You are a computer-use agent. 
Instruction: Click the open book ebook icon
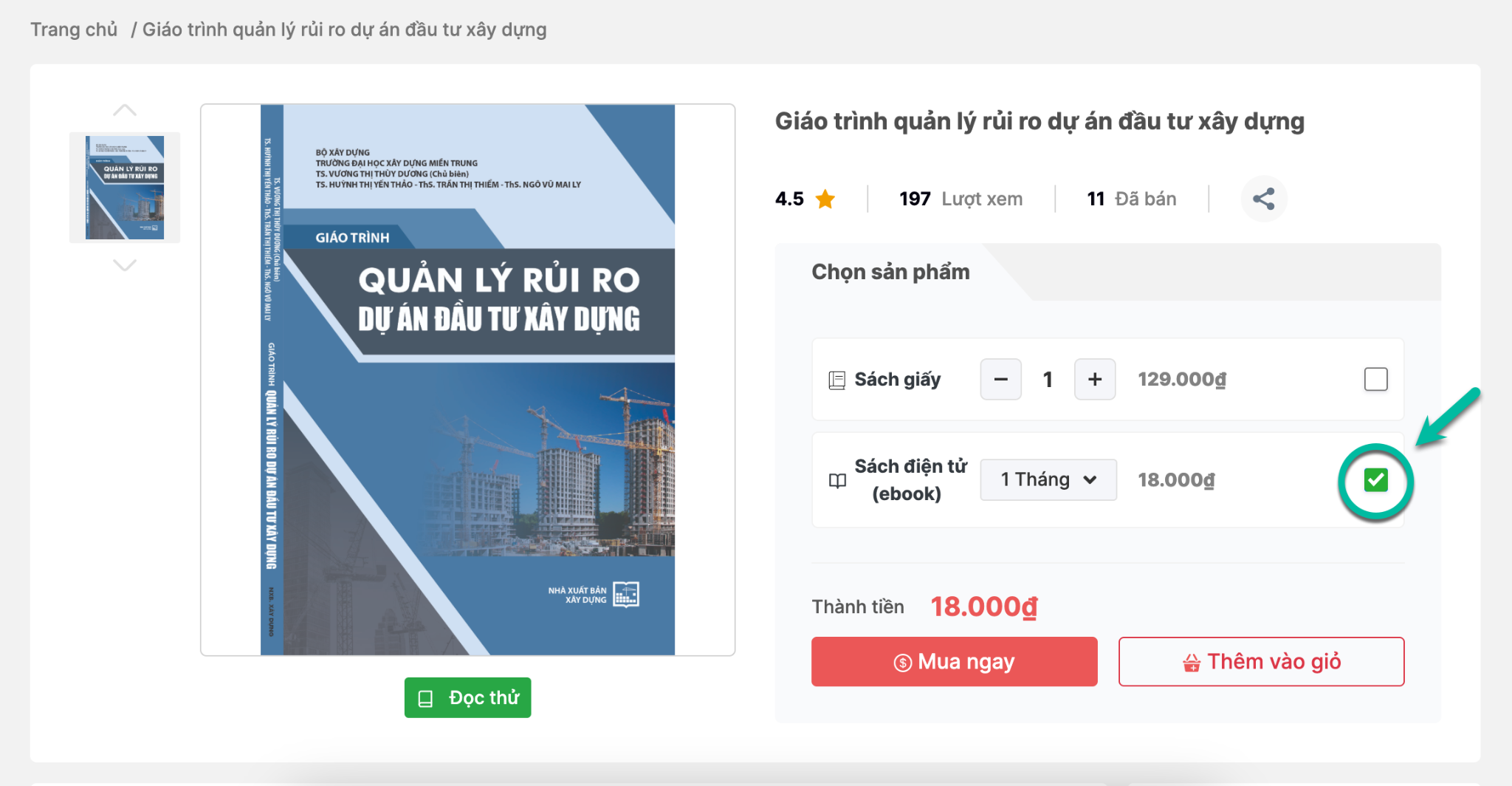[837, 481]
